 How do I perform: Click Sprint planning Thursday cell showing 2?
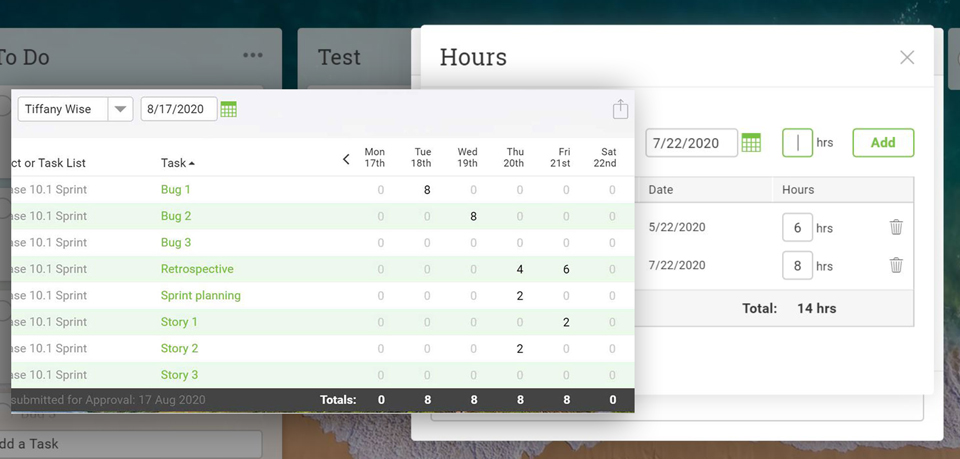[520, 296]
